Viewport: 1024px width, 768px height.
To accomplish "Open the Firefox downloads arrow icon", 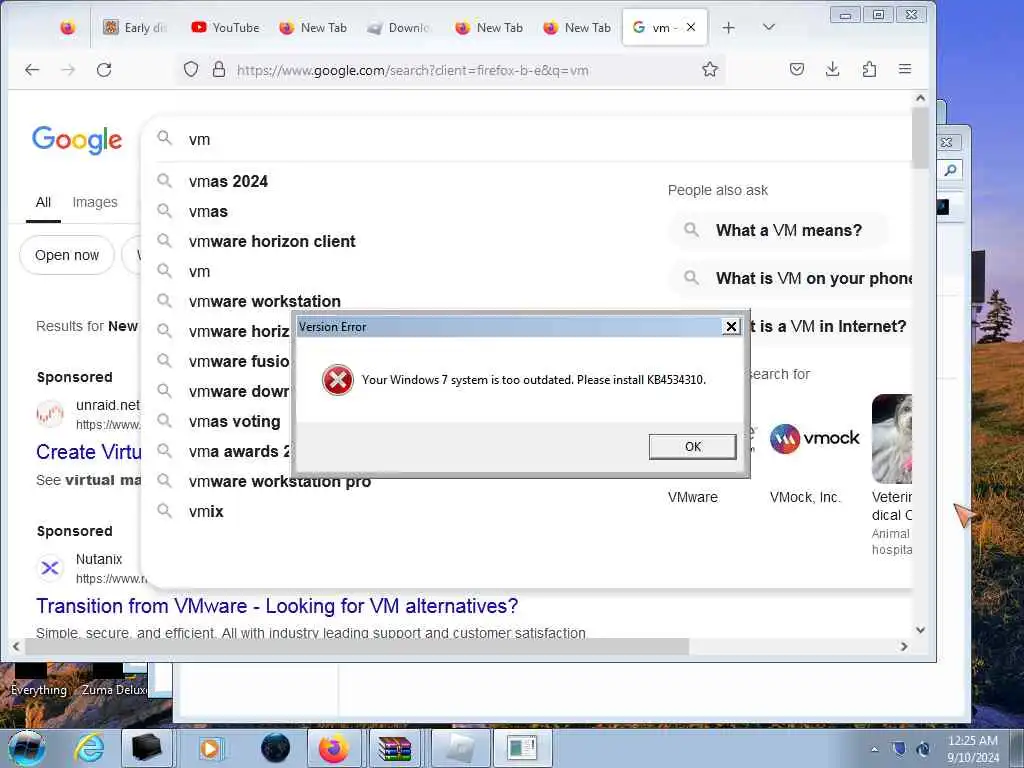I will (833, 69).
